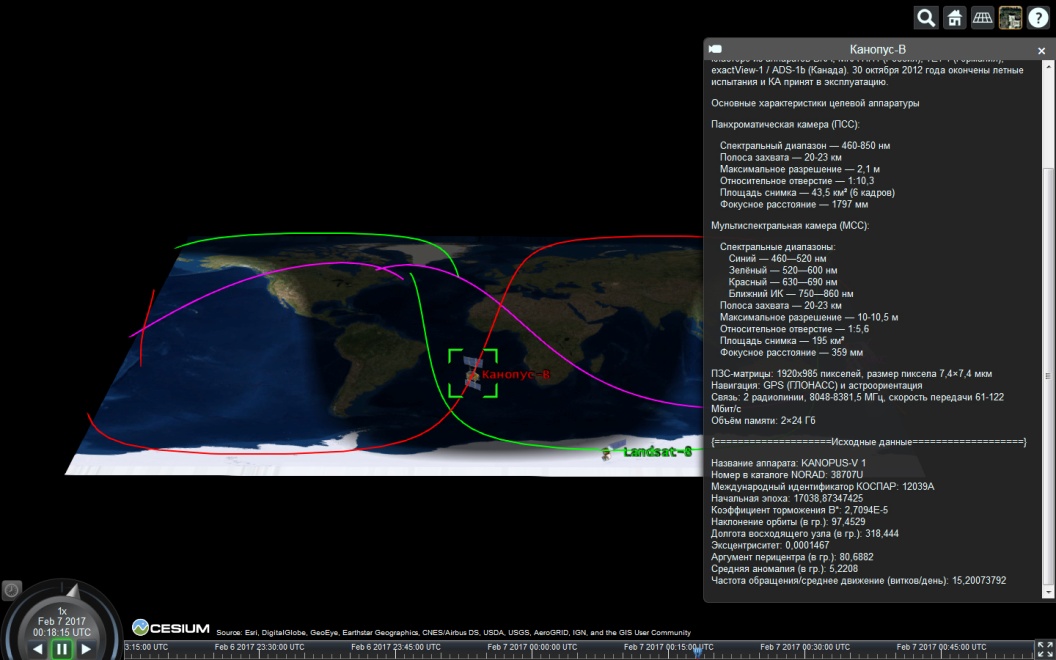Image resolution: width=1056 pixels, height=660 pixels.
Task: Click 'Основные характеристики целевой аппаратуры' heading
Action: click(x=815, y=103)
